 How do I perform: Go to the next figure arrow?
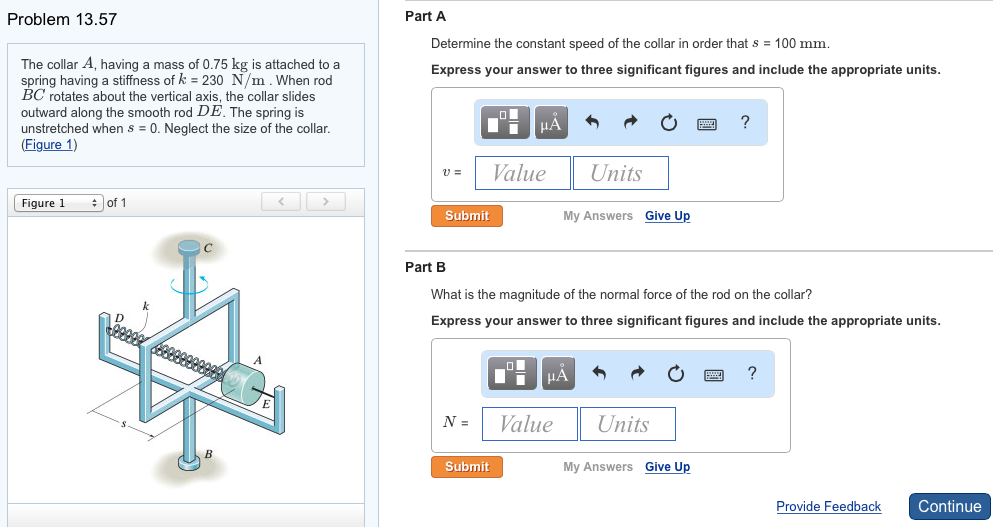(325, 203)
